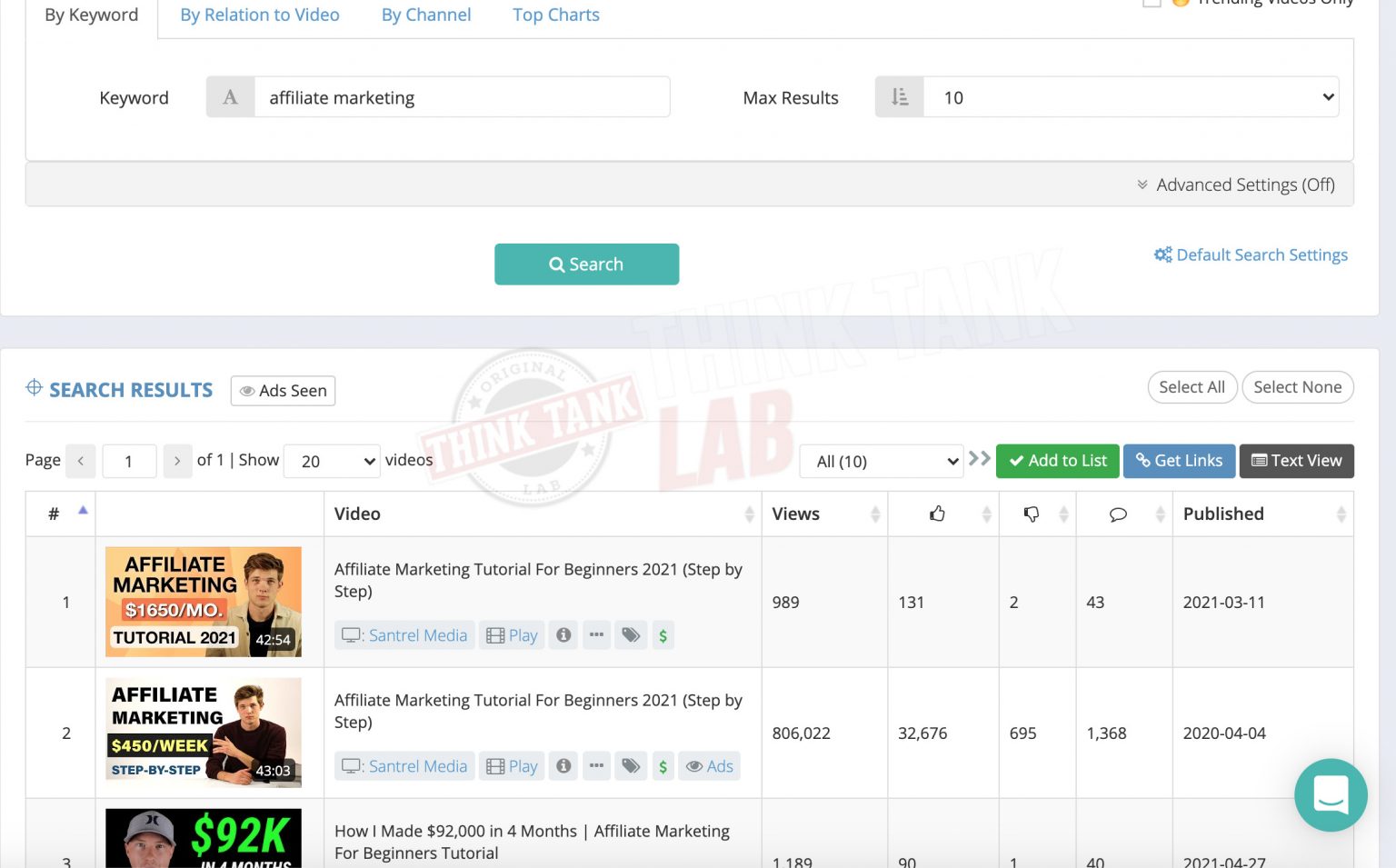1396x868 pixels.
Task: Click the gears icon for Default Search Settings
Action: pos(1163,254)
